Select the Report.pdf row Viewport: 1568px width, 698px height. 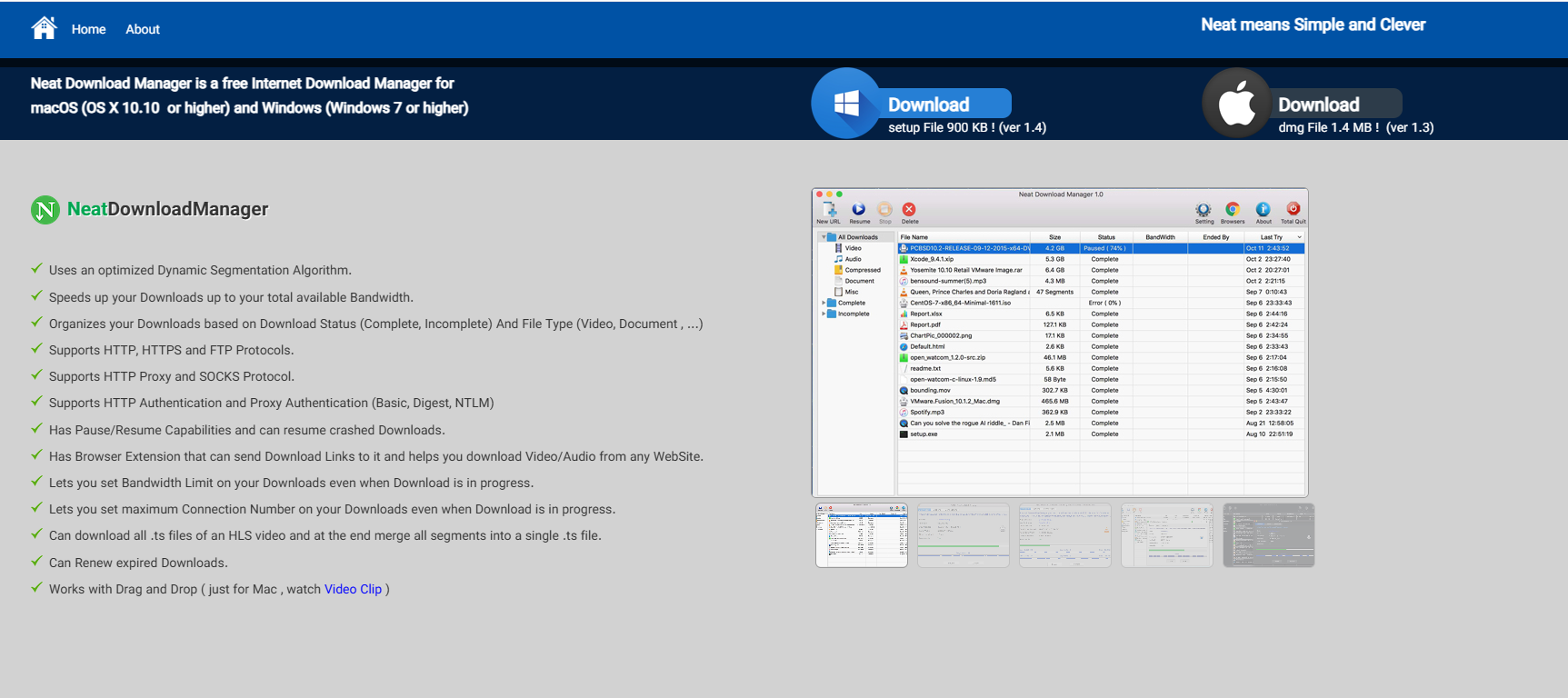(1101, 324)
